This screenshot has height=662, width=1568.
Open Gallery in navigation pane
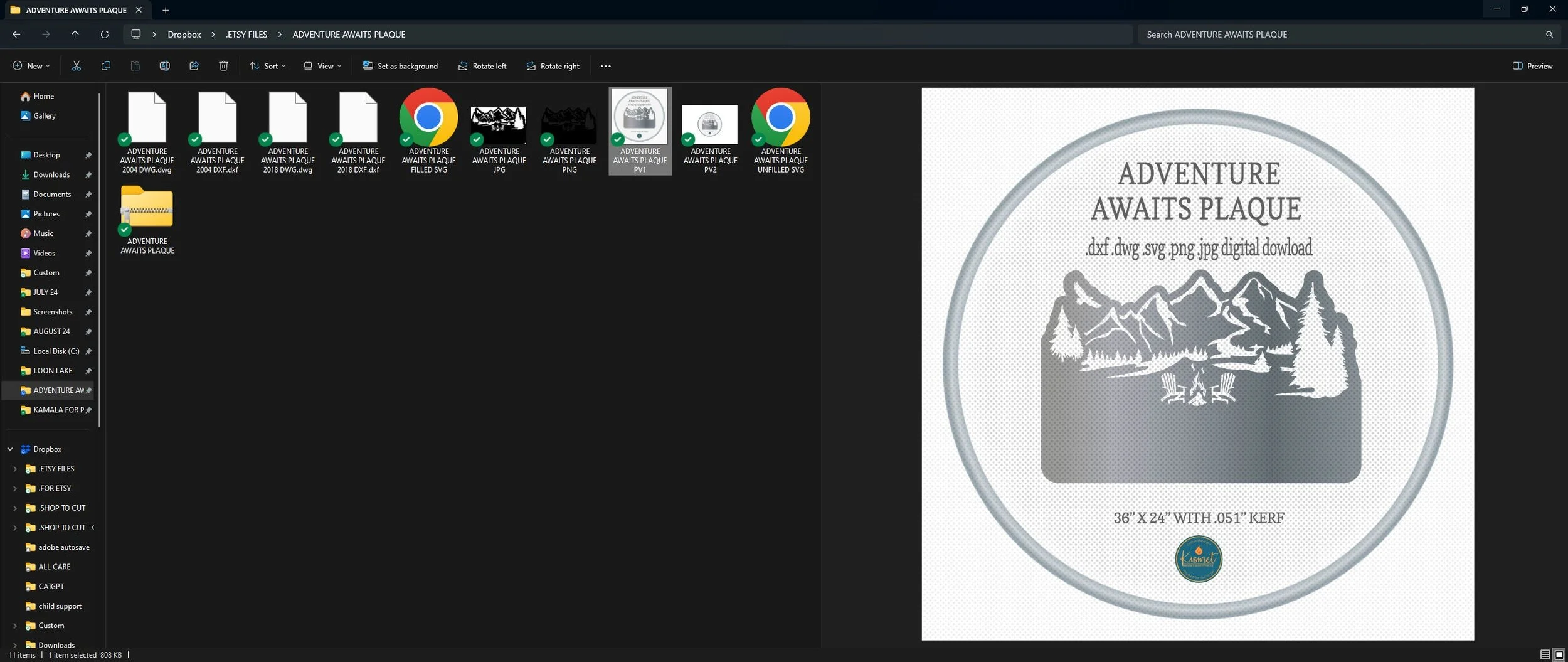click(x=38, y=115)
